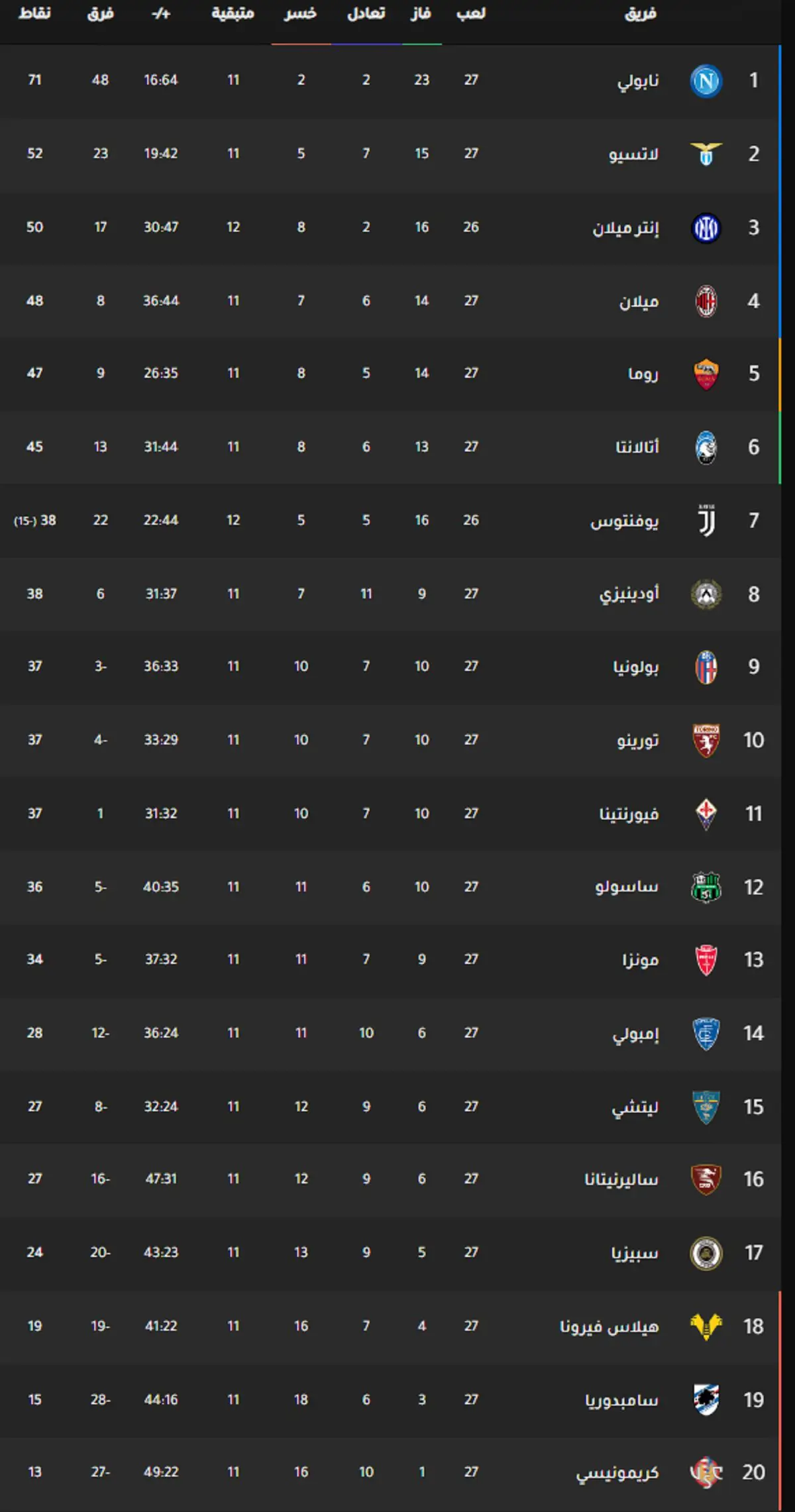The width and height of the screenshot is (795, 1512).
Task: Sort by the فاز wins column header
Action: 421,14
